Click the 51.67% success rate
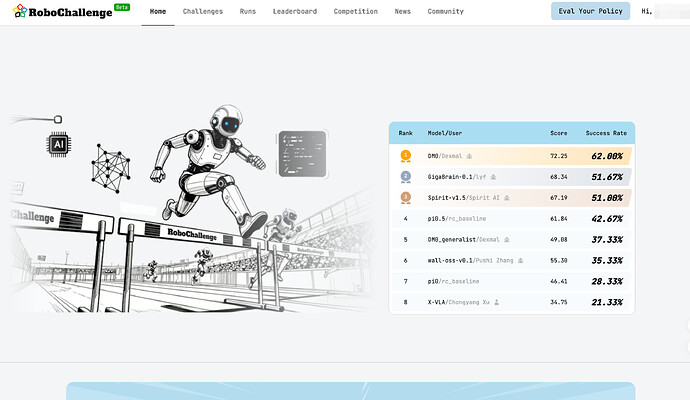This screenshot has width=690, height=400. point(607,177)
